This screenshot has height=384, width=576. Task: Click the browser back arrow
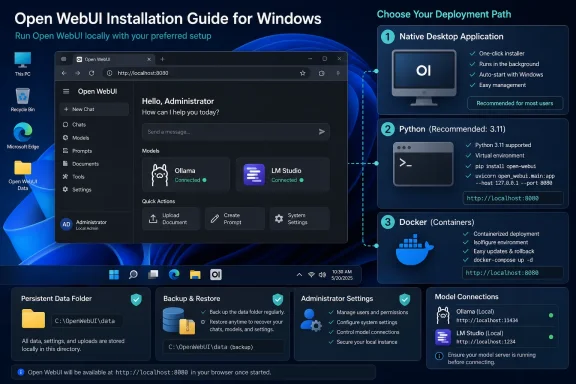click(x=64, y=73)
